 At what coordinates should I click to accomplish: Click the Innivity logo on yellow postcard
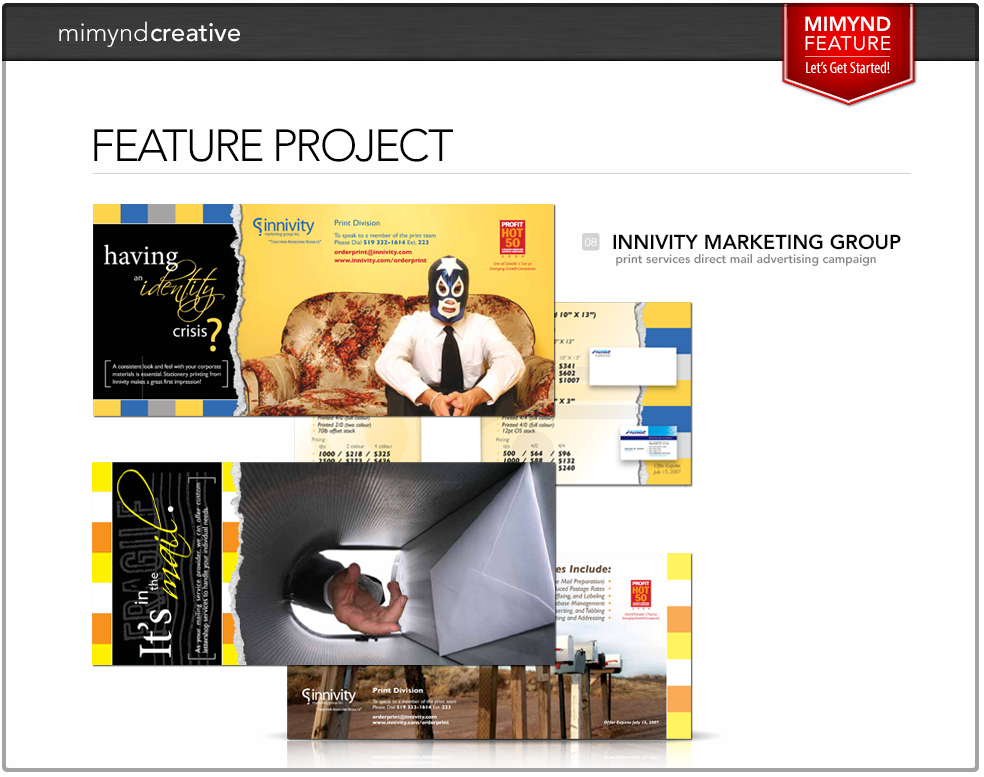pos(283,230)
